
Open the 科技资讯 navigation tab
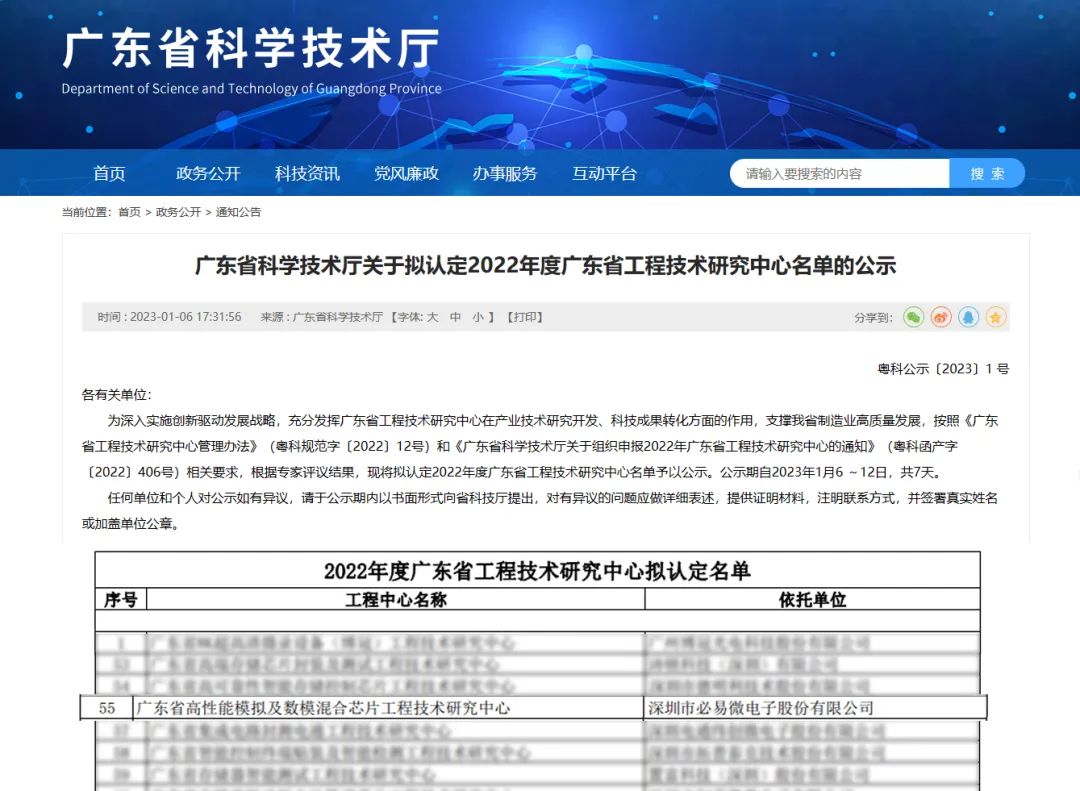(x=307, y=174)
